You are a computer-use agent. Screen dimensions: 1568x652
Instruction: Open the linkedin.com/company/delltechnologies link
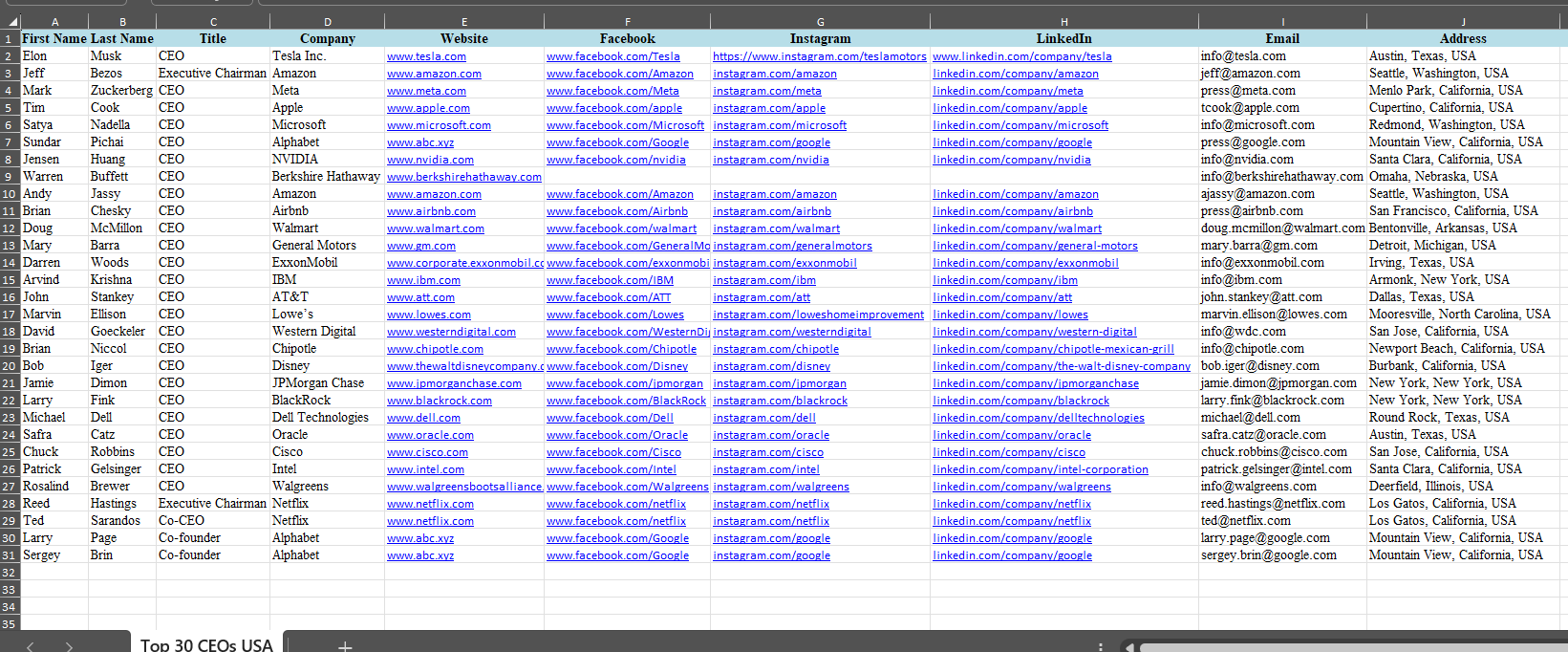tap(1039, 418)
